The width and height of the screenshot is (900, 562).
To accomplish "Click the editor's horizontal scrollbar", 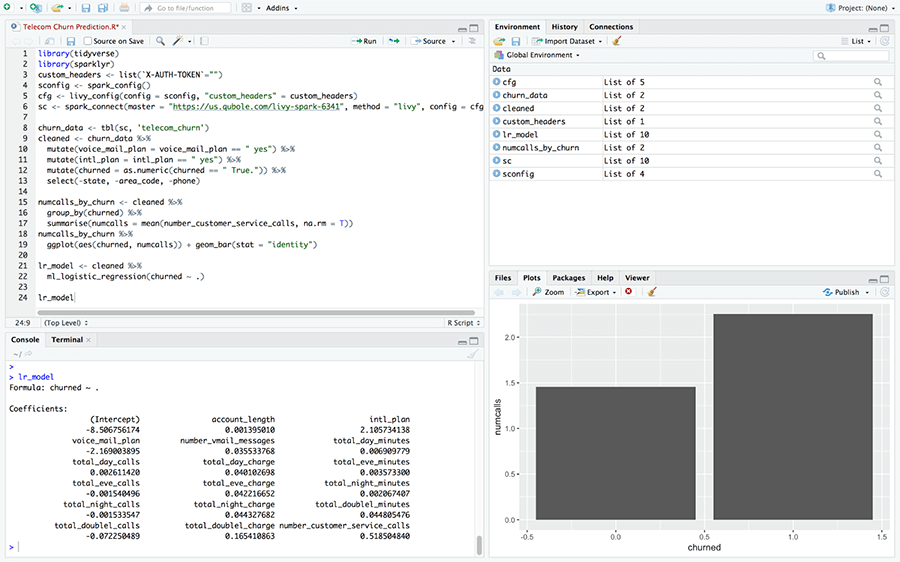I will click(x=258, y=313).
